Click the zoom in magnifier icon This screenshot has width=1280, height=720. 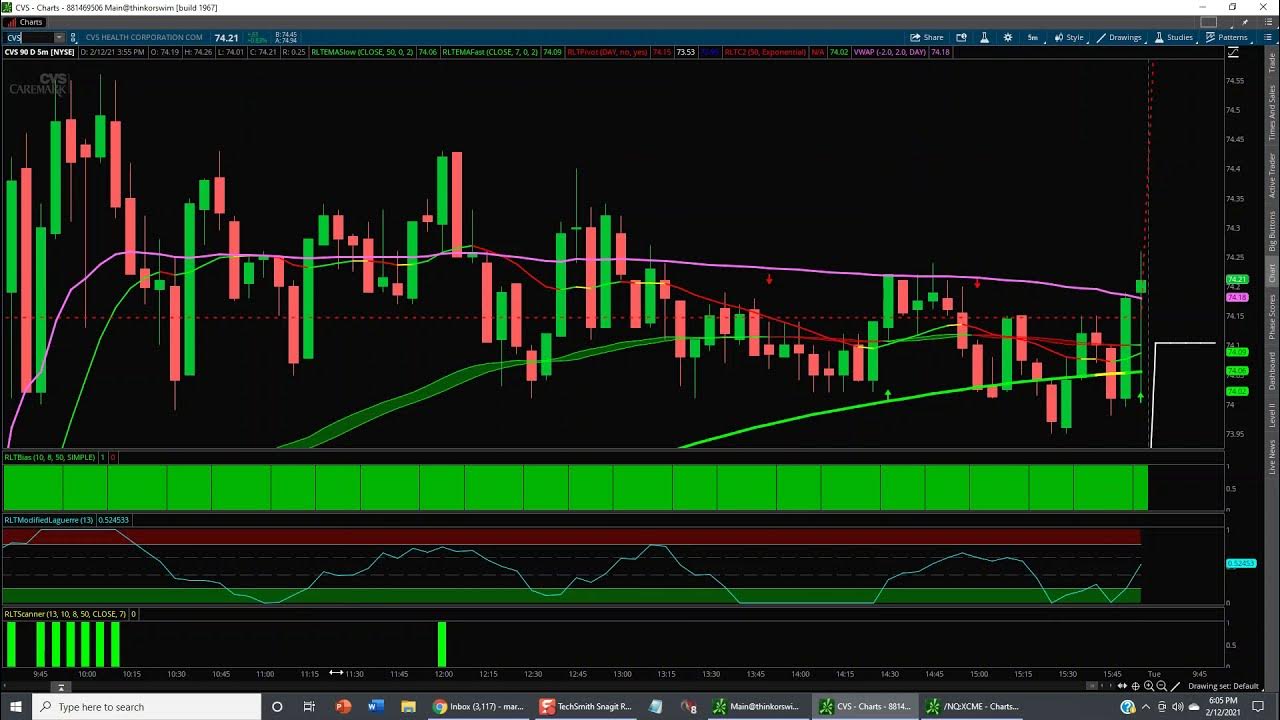click(x=1149, y=686)
